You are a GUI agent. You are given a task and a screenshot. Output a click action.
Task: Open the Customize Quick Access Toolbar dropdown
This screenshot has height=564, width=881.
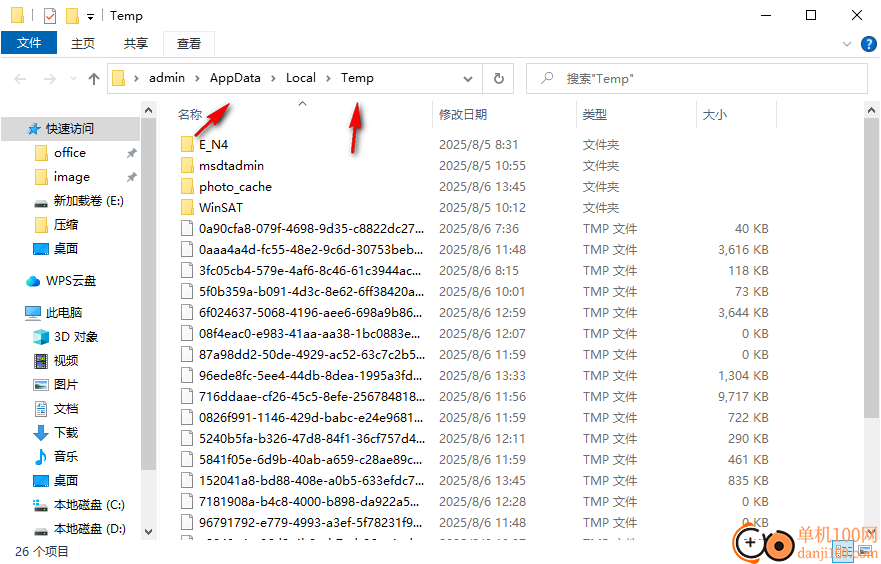pos(90,17)
